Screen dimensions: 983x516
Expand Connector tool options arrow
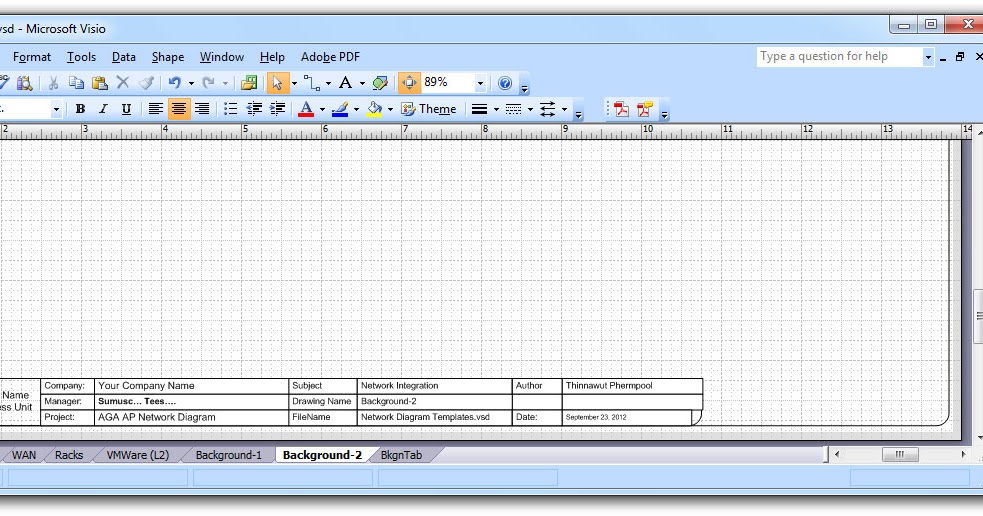point(329,83)
